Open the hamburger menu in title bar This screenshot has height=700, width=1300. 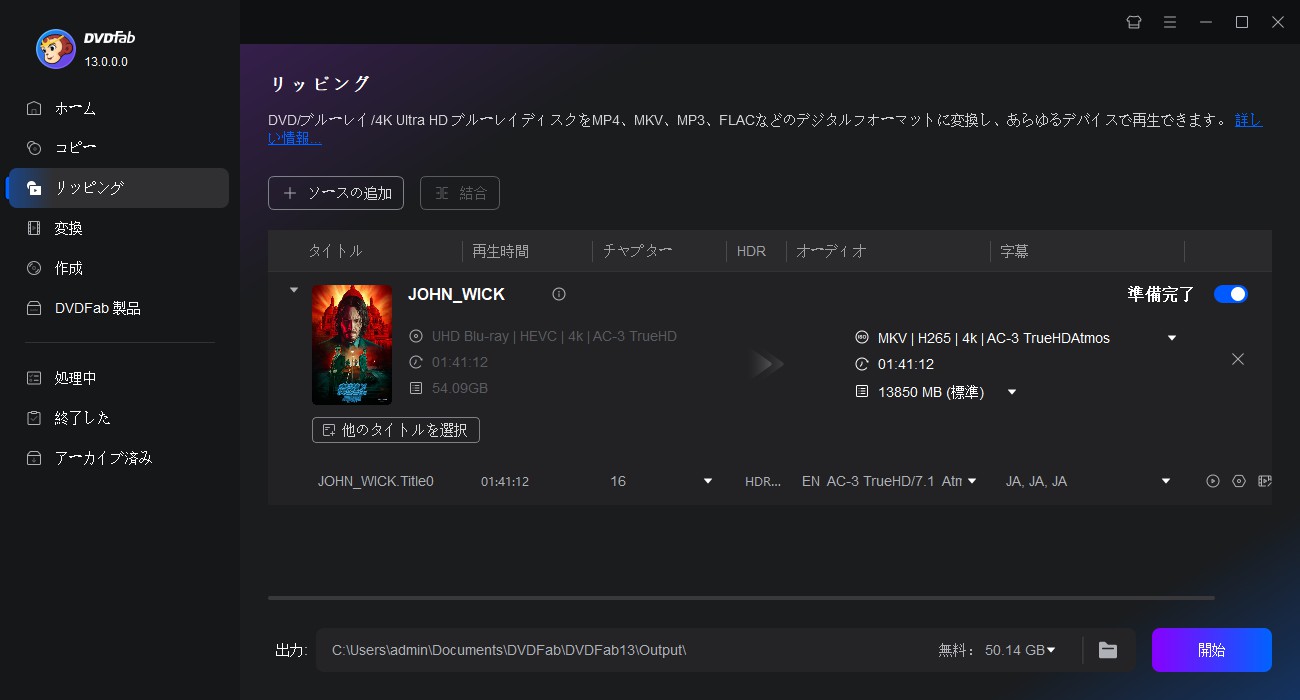click(x=1169, y=22)
